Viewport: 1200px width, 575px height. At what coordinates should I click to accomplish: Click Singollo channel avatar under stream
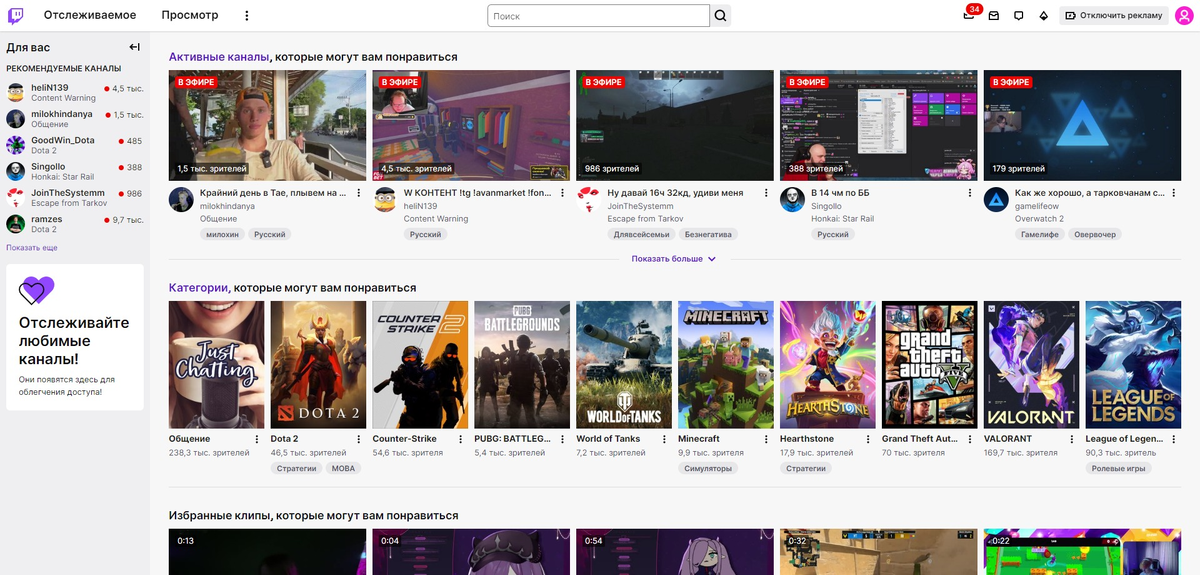[x=792, y=199]
